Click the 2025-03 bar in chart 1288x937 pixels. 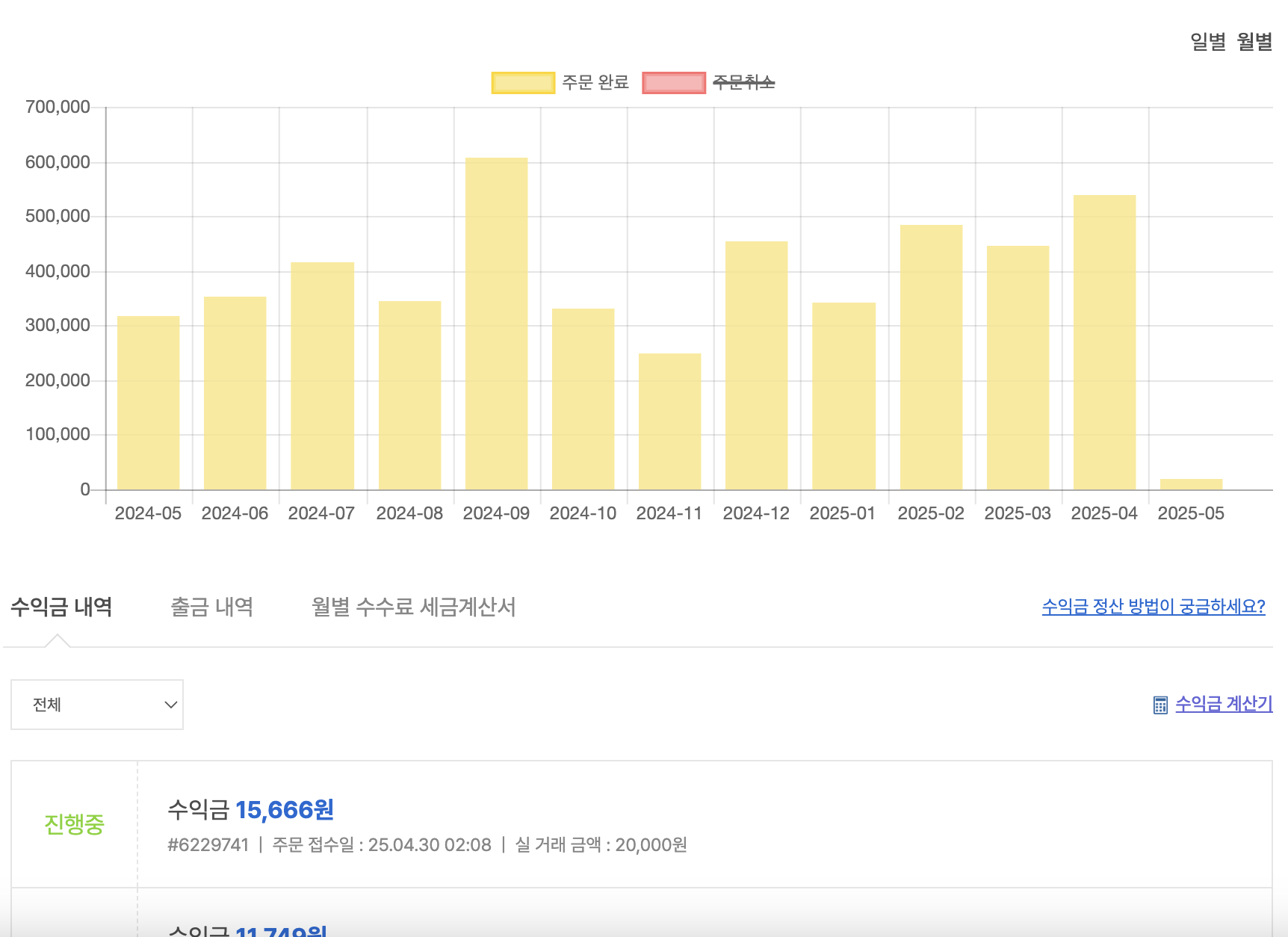point(1018,368)
